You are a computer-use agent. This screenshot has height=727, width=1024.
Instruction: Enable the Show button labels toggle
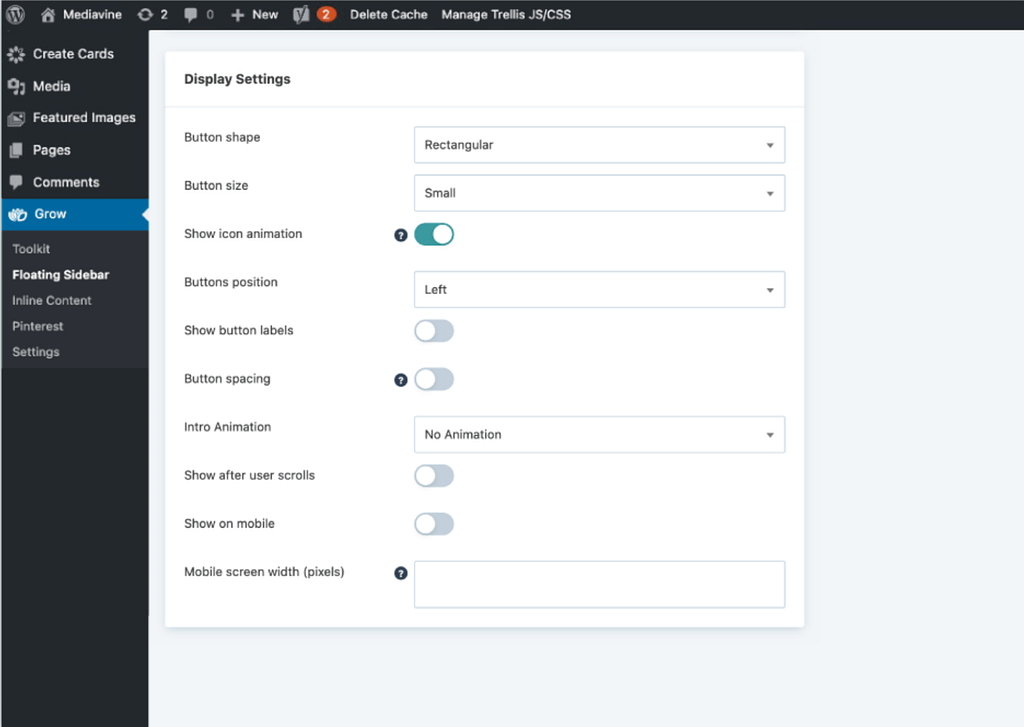coord(434,331)
